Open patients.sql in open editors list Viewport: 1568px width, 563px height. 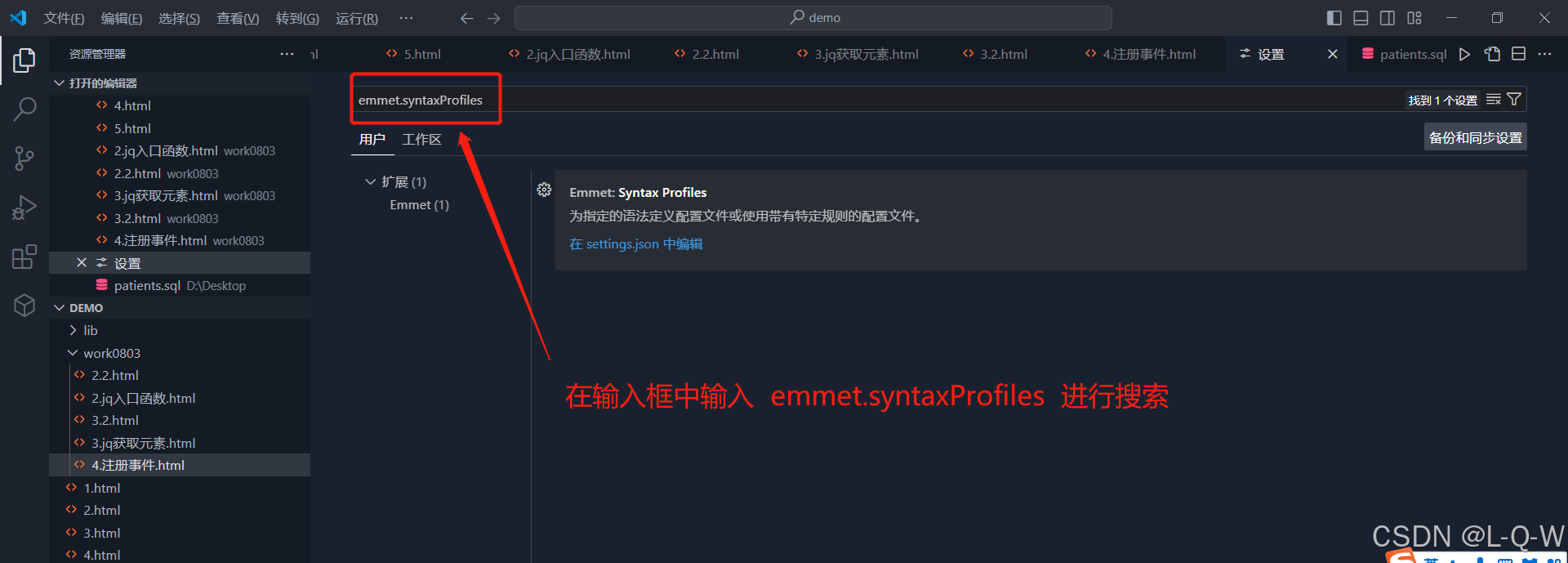click(180, 285)
